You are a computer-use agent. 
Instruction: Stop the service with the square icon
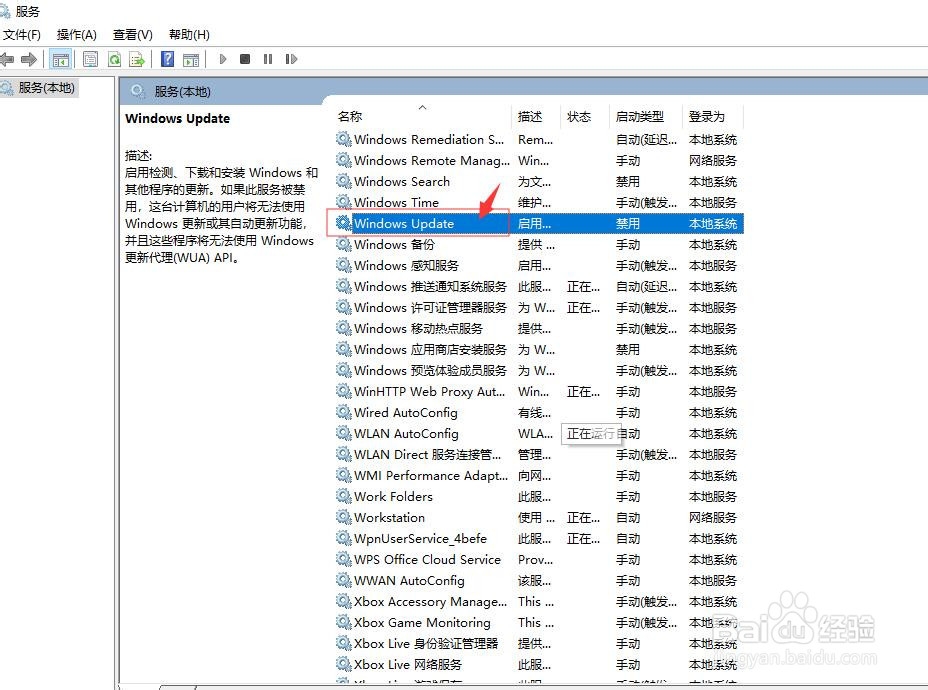(247, 58)
